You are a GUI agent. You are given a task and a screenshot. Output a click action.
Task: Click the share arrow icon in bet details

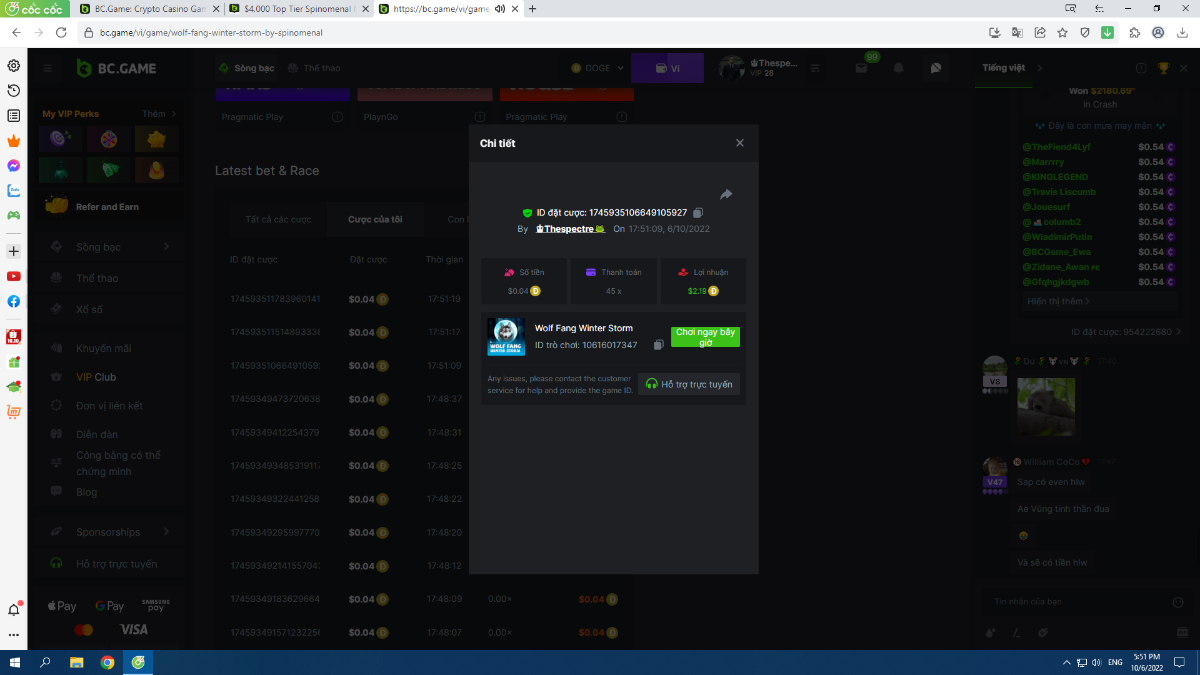click(x=726, y=194)
